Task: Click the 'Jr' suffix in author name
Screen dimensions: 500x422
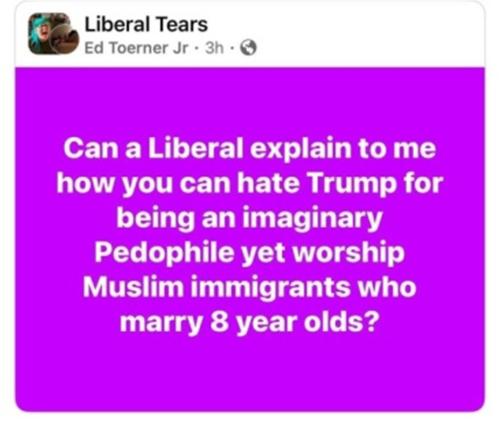Action: (180, 48)
